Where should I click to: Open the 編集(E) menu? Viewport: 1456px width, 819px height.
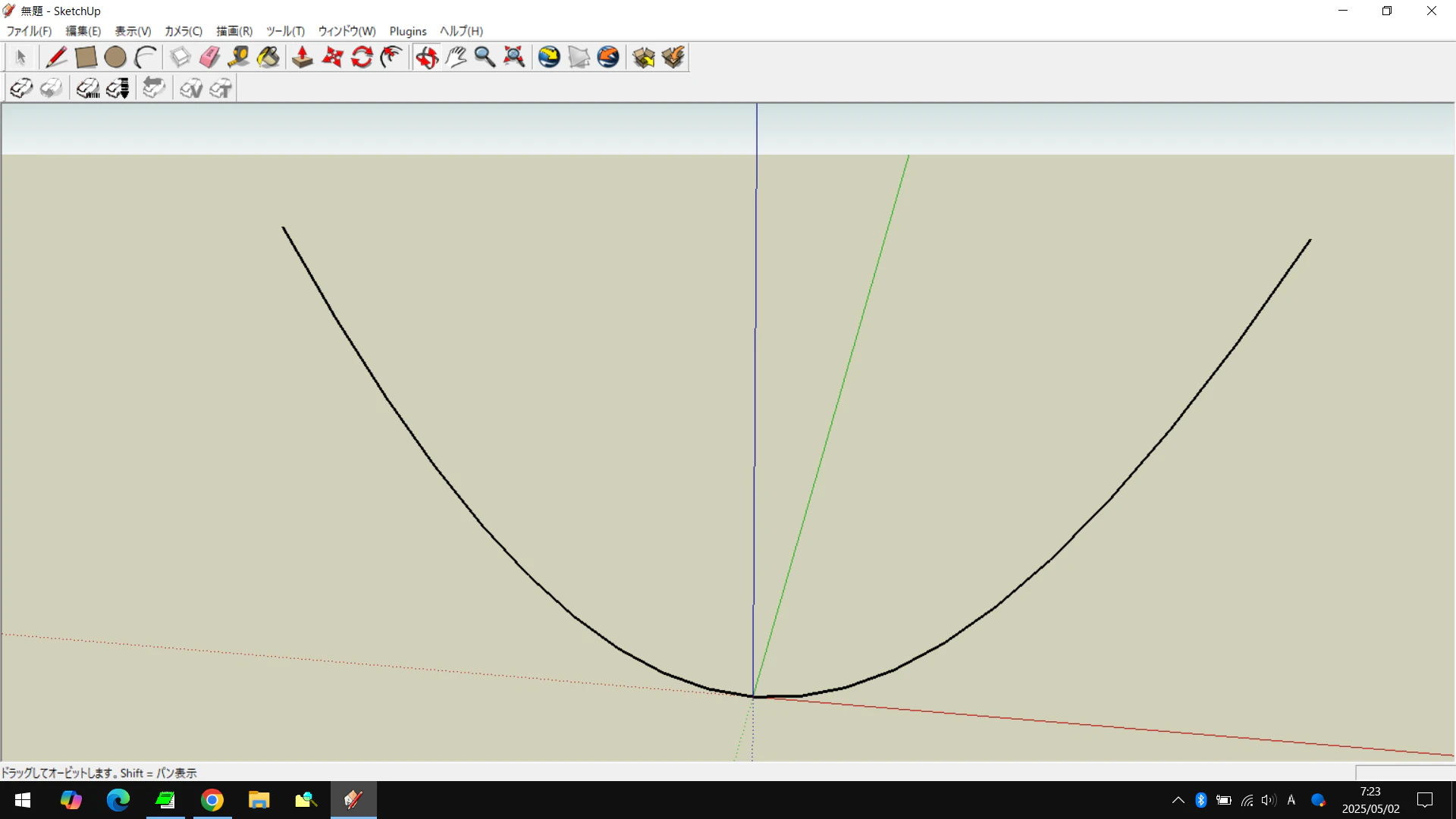pos(83,31)
